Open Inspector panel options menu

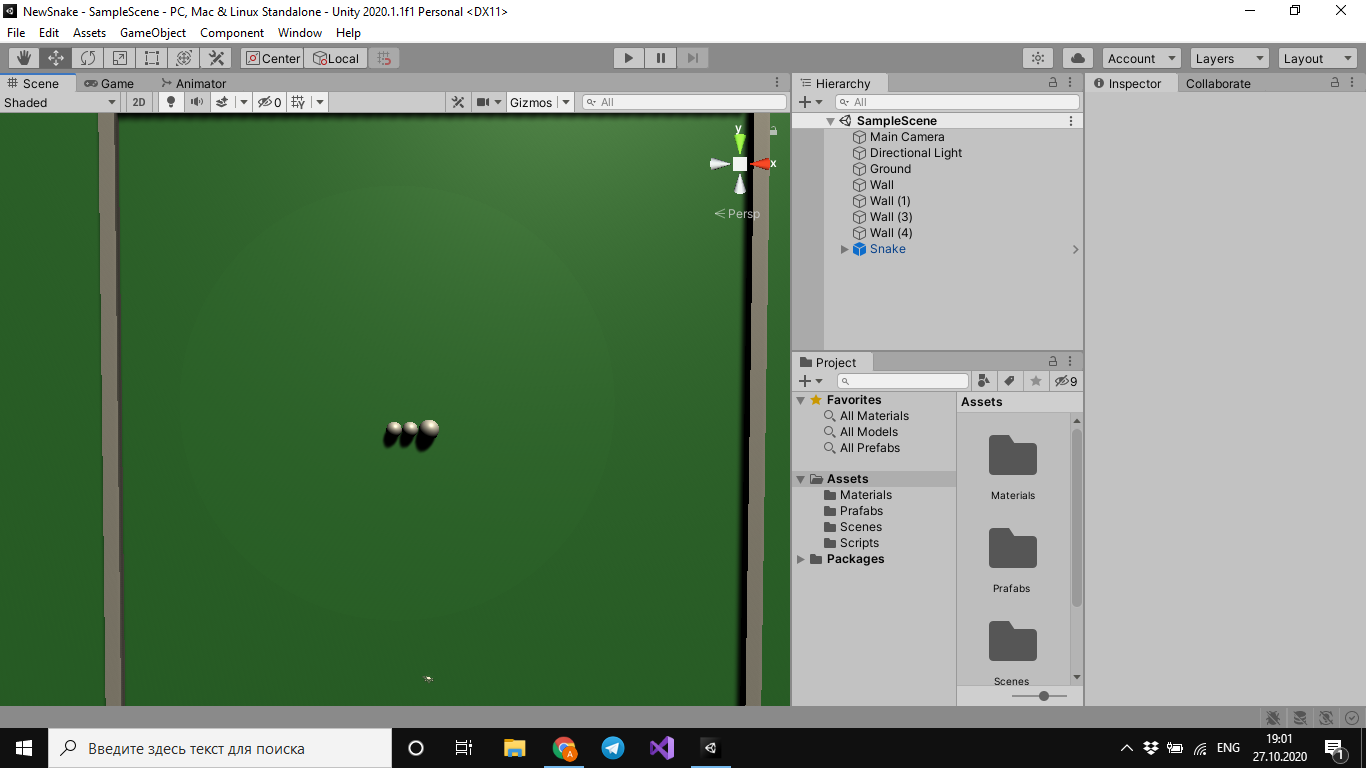[x=1354, y=83]
